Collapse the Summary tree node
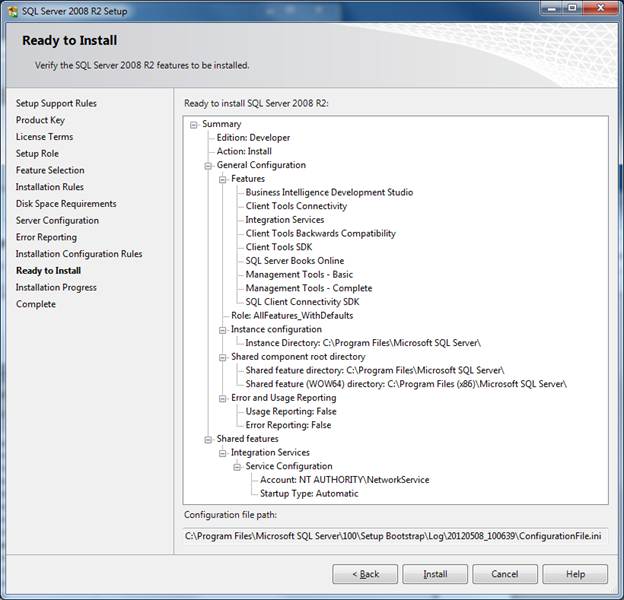 pos(194,125)
